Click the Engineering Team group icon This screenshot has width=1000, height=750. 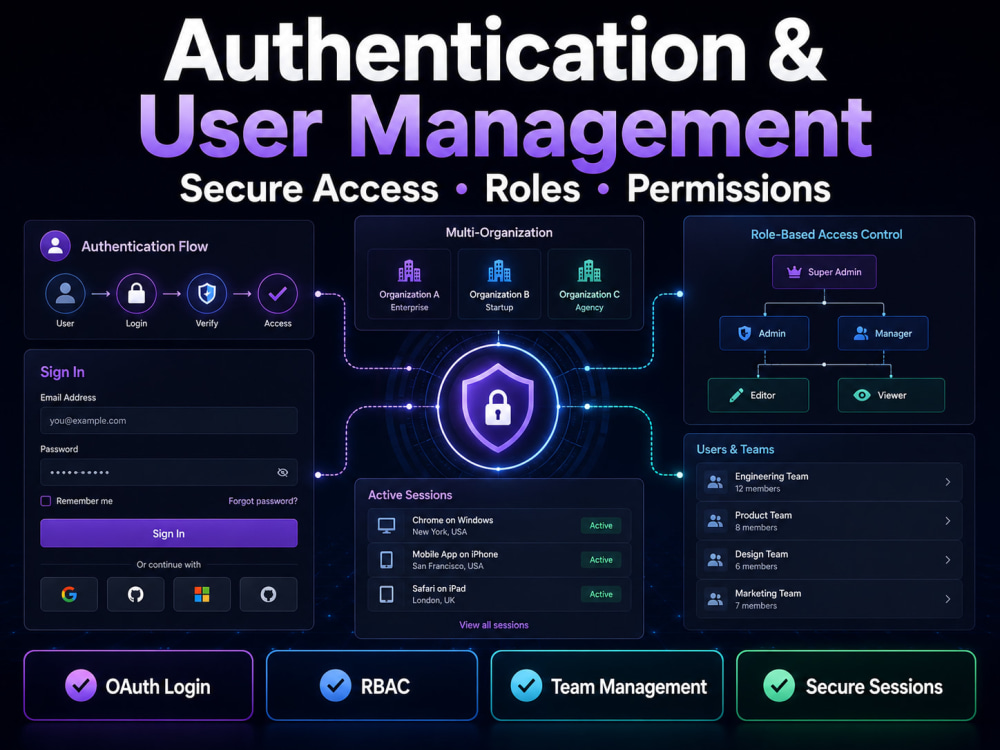pyautogui.click(x=716, y=482)
